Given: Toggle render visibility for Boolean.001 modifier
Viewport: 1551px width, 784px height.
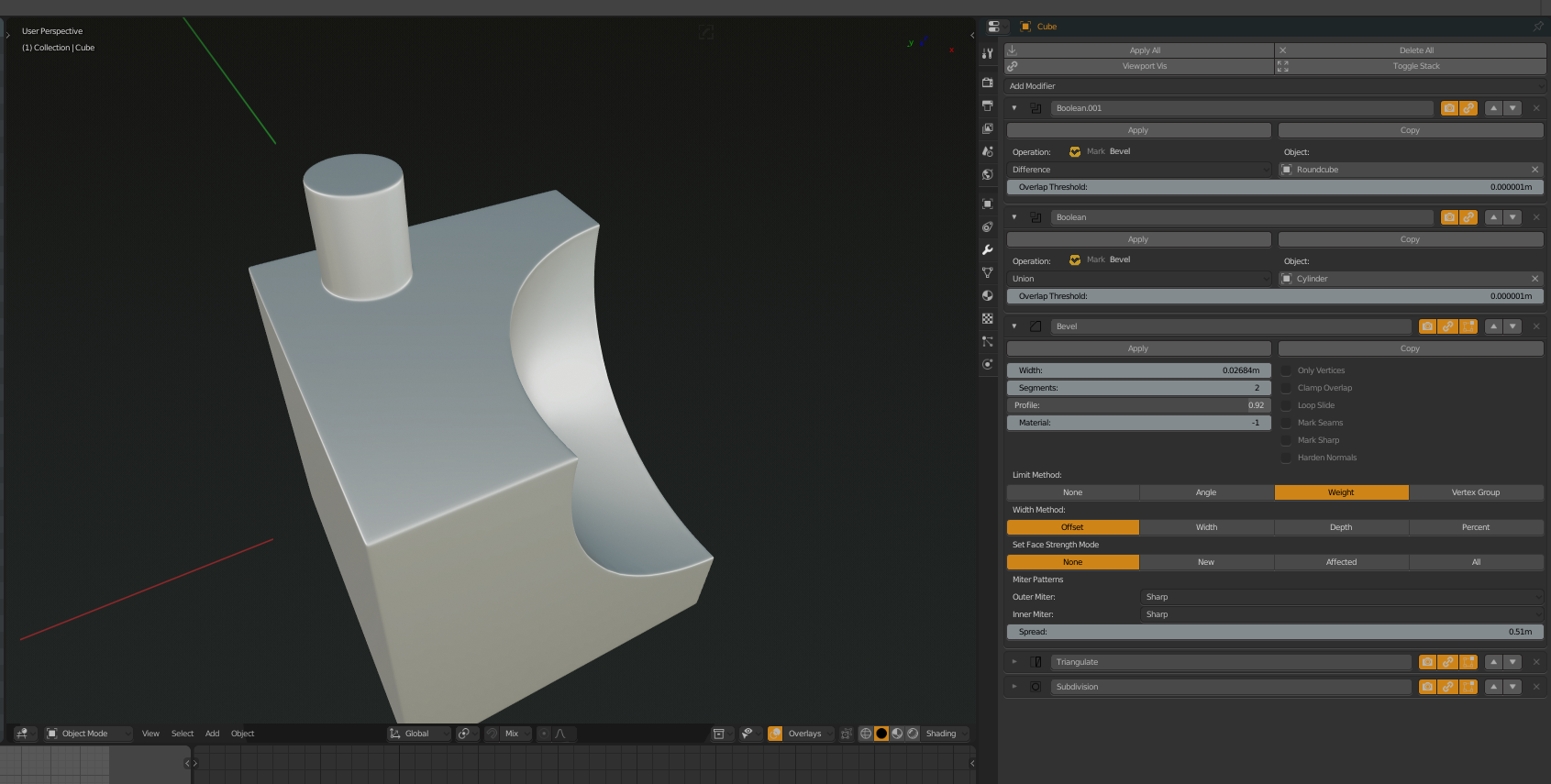Looking at the screenshot, I should [x=1449, y=108].
